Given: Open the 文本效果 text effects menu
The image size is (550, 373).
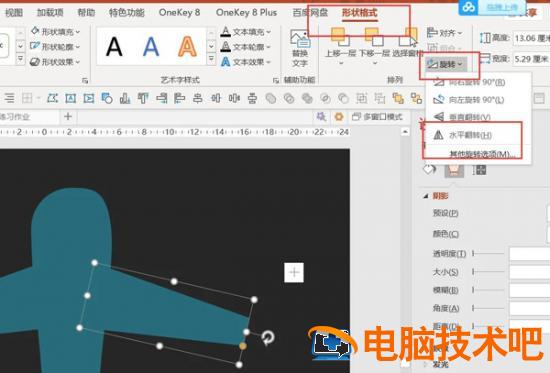Looking at the screenshot, I should click(x=246, y=62).
